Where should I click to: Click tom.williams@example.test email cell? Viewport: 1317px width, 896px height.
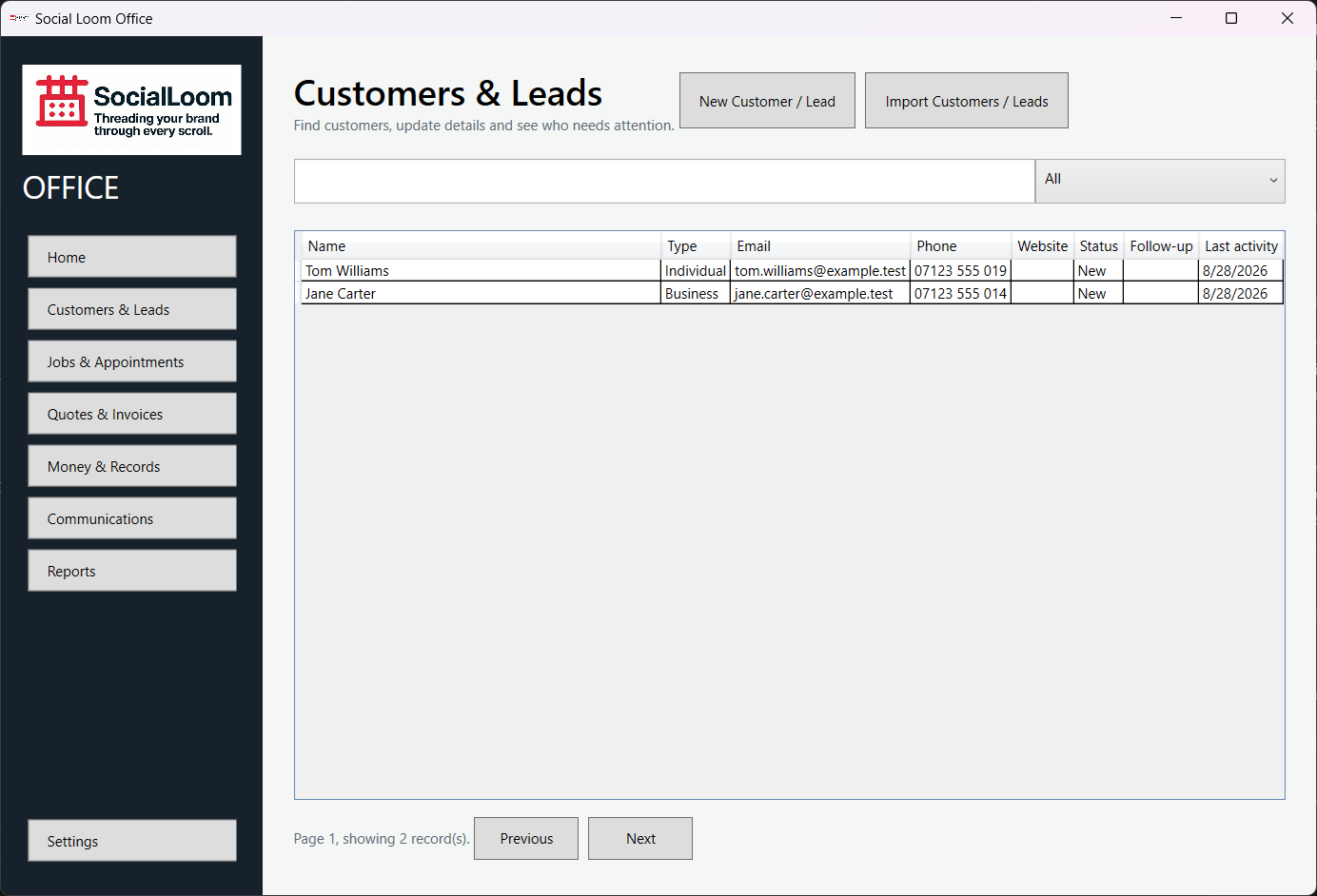click(x=820, y=271)
